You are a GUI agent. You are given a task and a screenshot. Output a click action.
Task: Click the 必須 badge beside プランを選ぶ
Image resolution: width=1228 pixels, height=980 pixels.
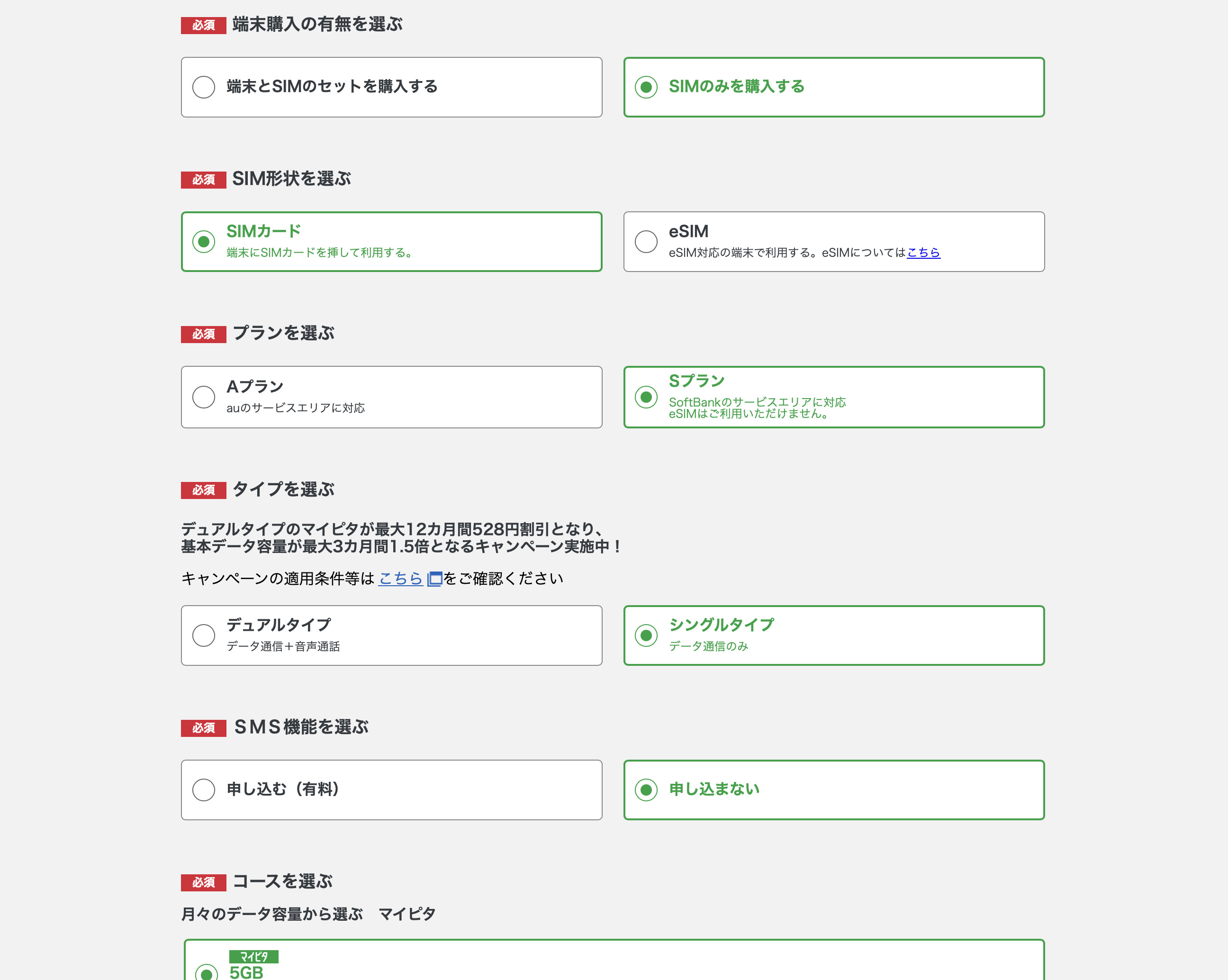click(x=203, y=334)
